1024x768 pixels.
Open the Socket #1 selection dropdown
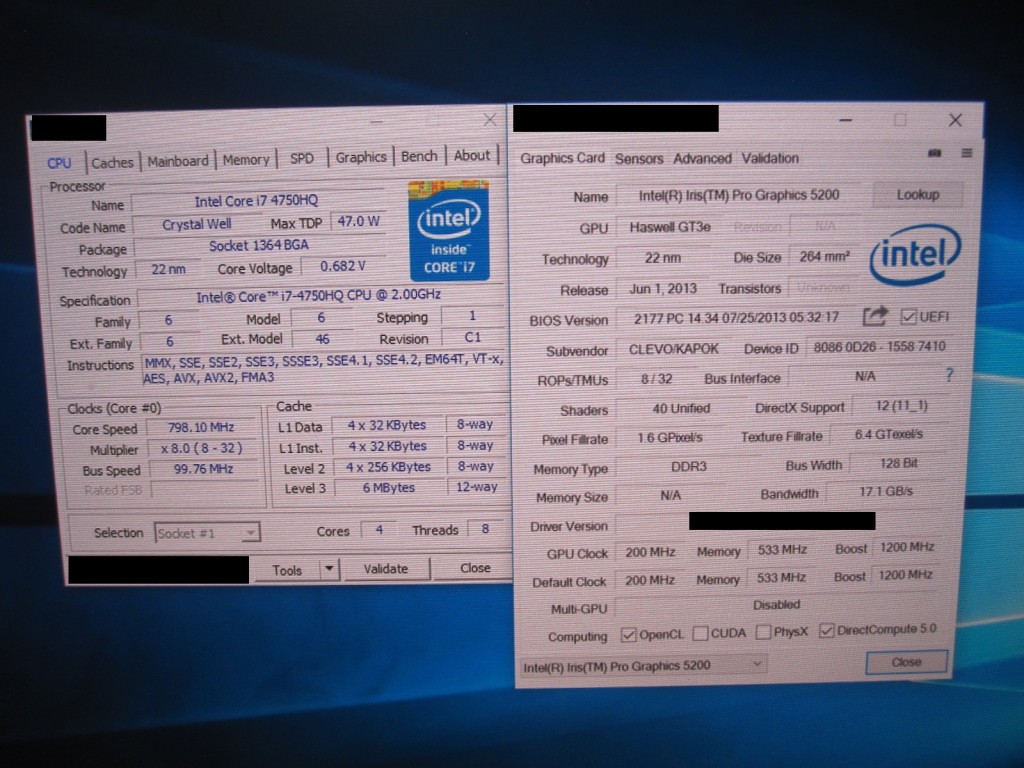click(207, 533)
